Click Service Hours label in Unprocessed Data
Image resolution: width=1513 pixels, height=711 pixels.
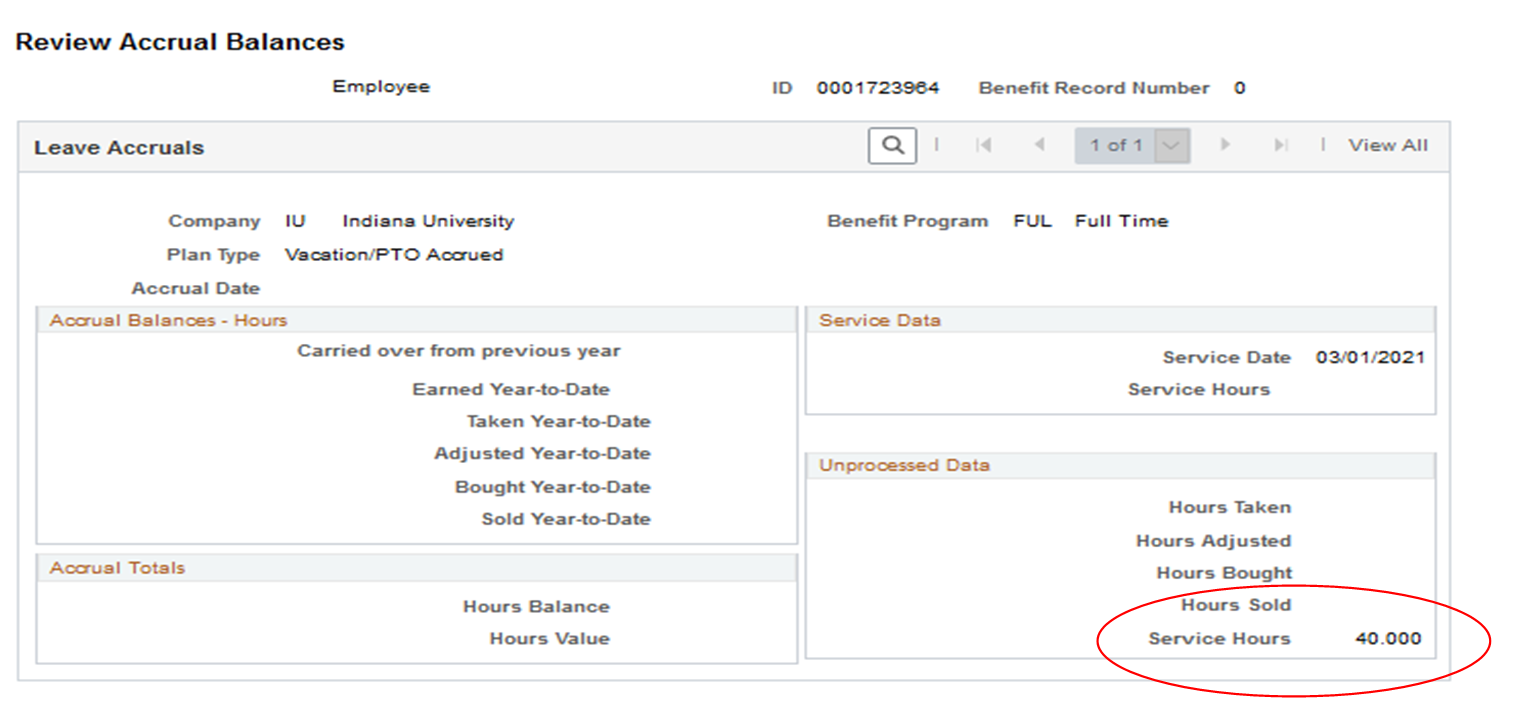[1220, 639]
